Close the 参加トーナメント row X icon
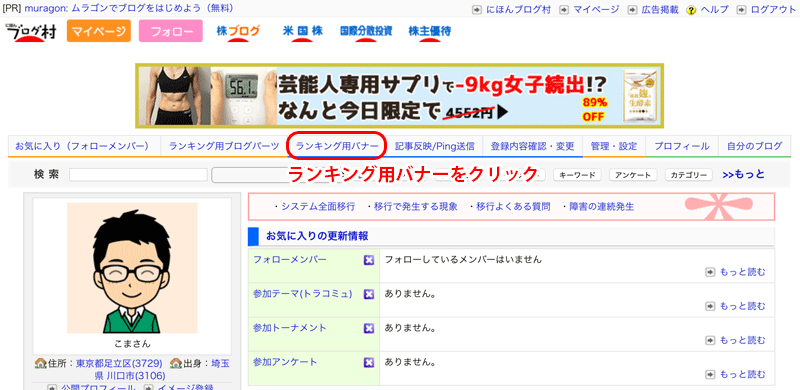 (x=369, y=329)
